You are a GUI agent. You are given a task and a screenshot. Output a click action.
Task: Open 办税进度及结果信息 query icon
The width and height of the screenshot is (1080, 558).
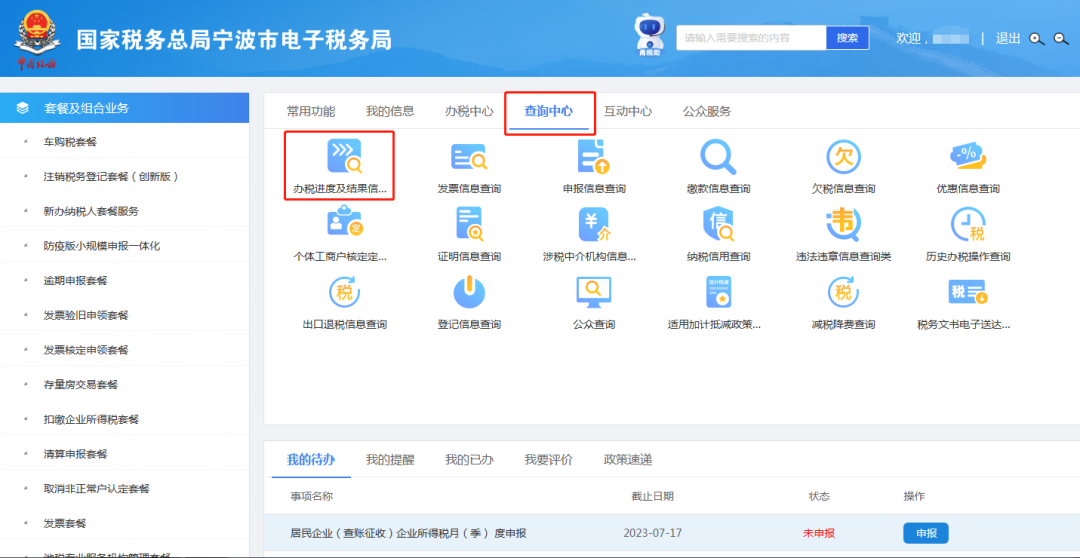point(344,156)
